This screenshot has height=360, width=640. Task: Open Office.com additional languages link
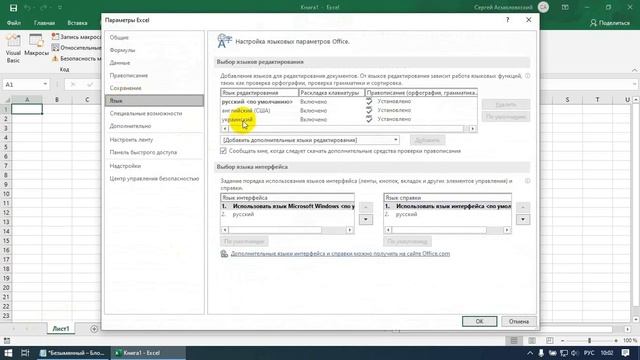(340, 253)
